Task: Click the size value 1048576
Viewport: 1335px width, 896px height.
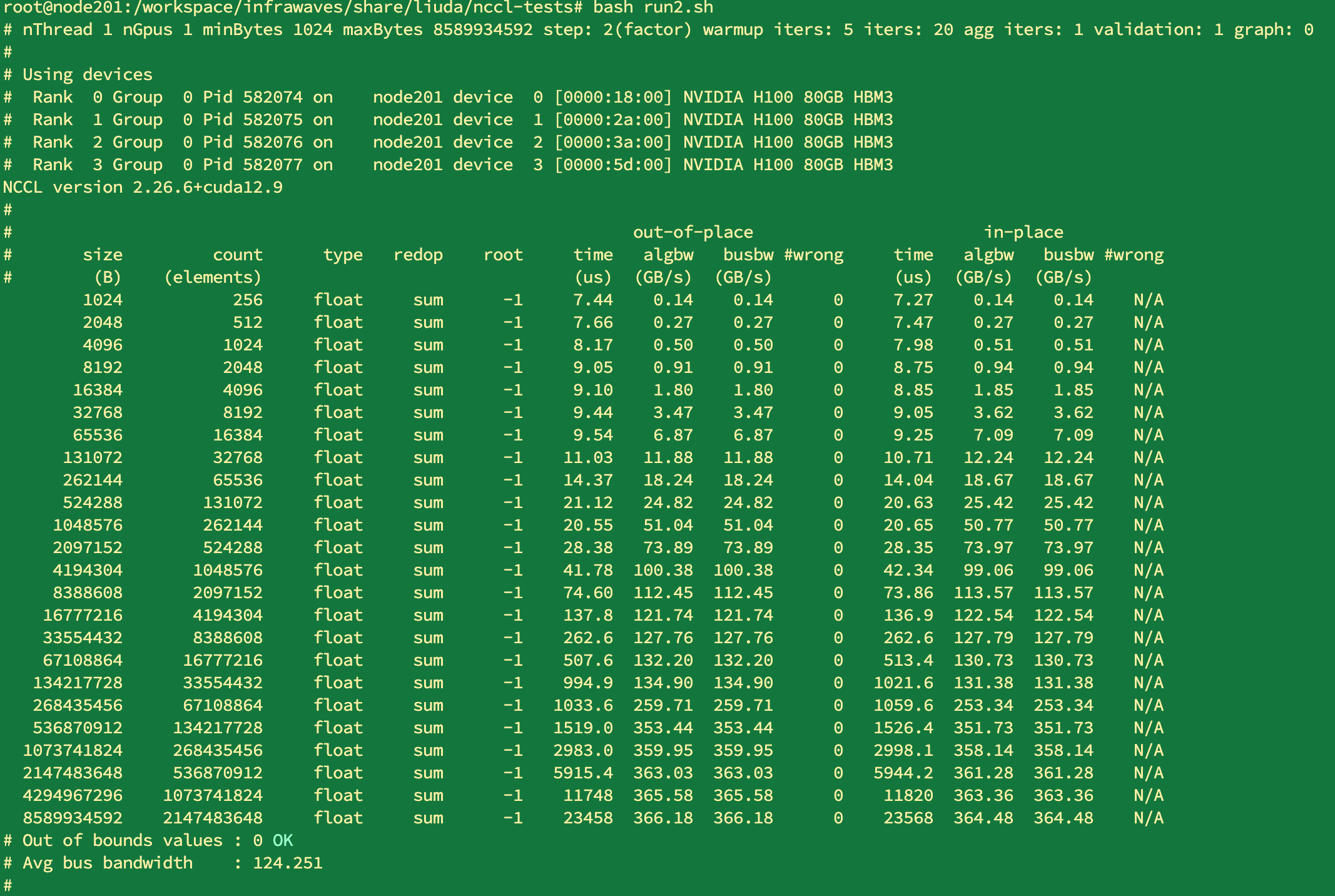Action: (x=88, y=525)
